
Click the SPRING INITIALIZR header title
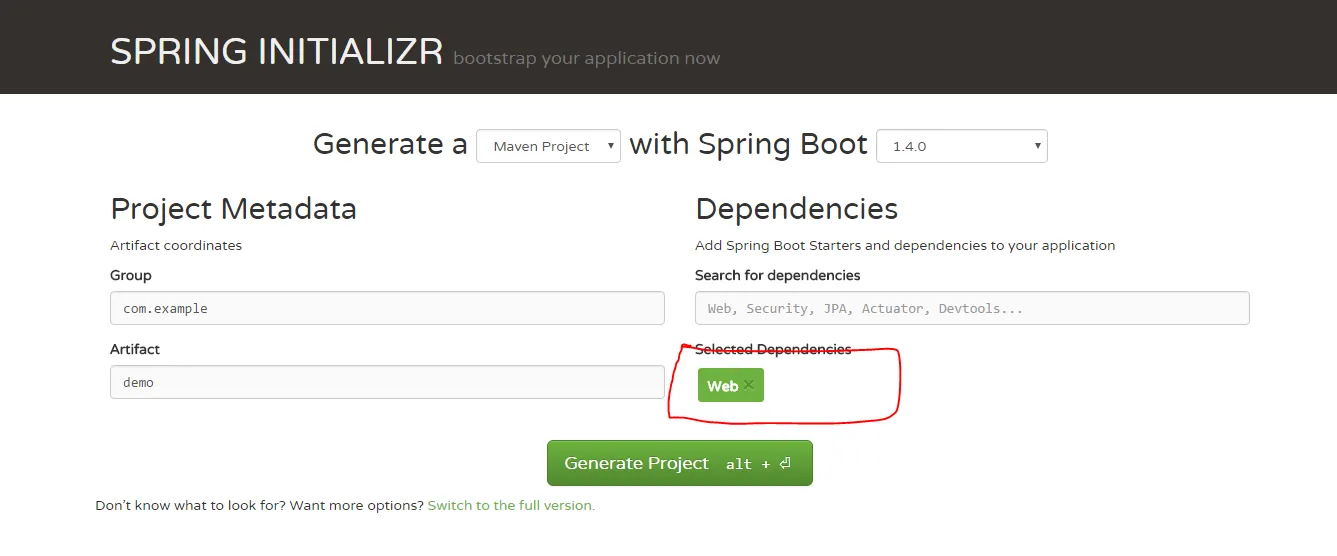pyautogui.click(x=276, y=51)
